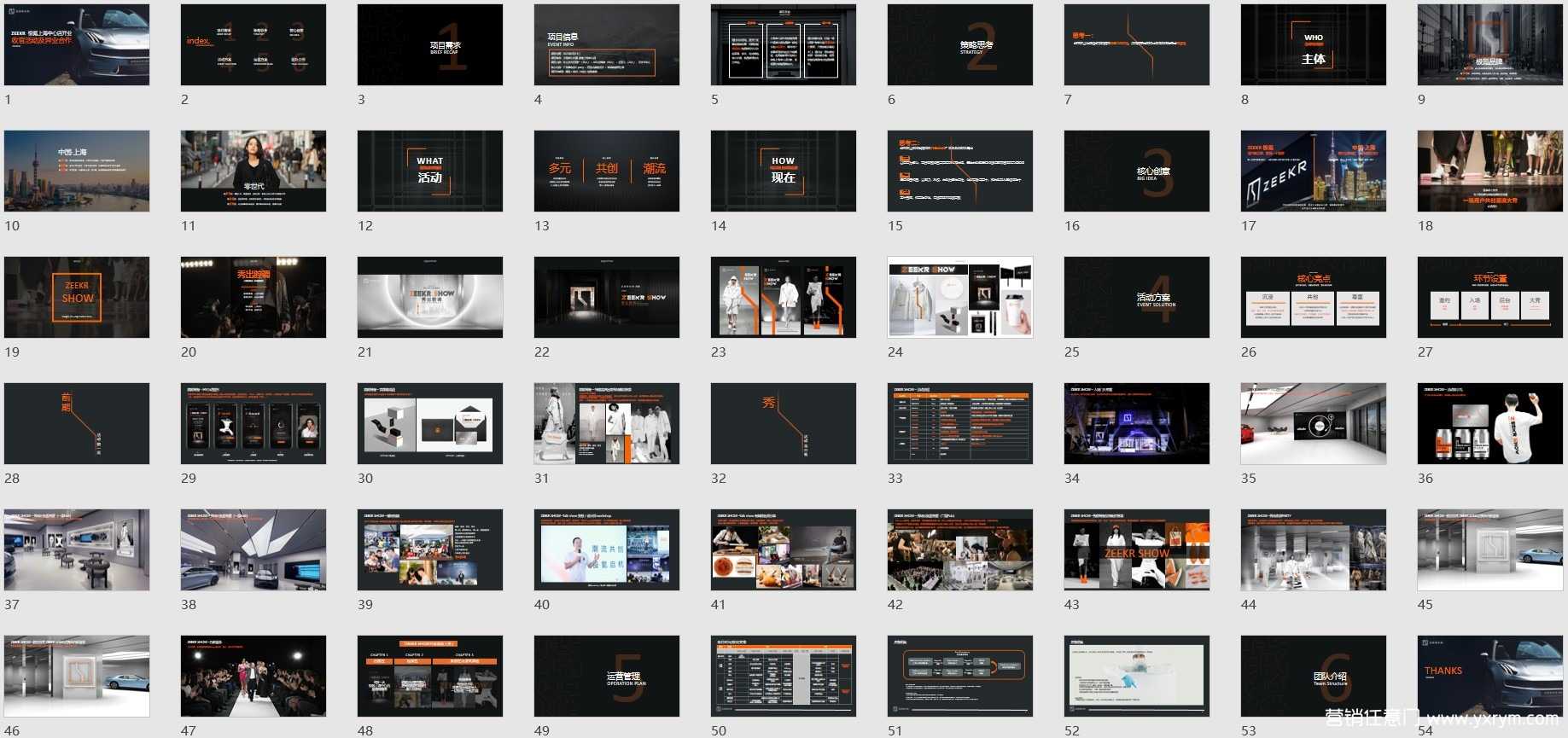This screenshot has width=1568, height=738.
Task: Select slide 26 核心亮点 thumbnail
Action: coord(1314,297)
